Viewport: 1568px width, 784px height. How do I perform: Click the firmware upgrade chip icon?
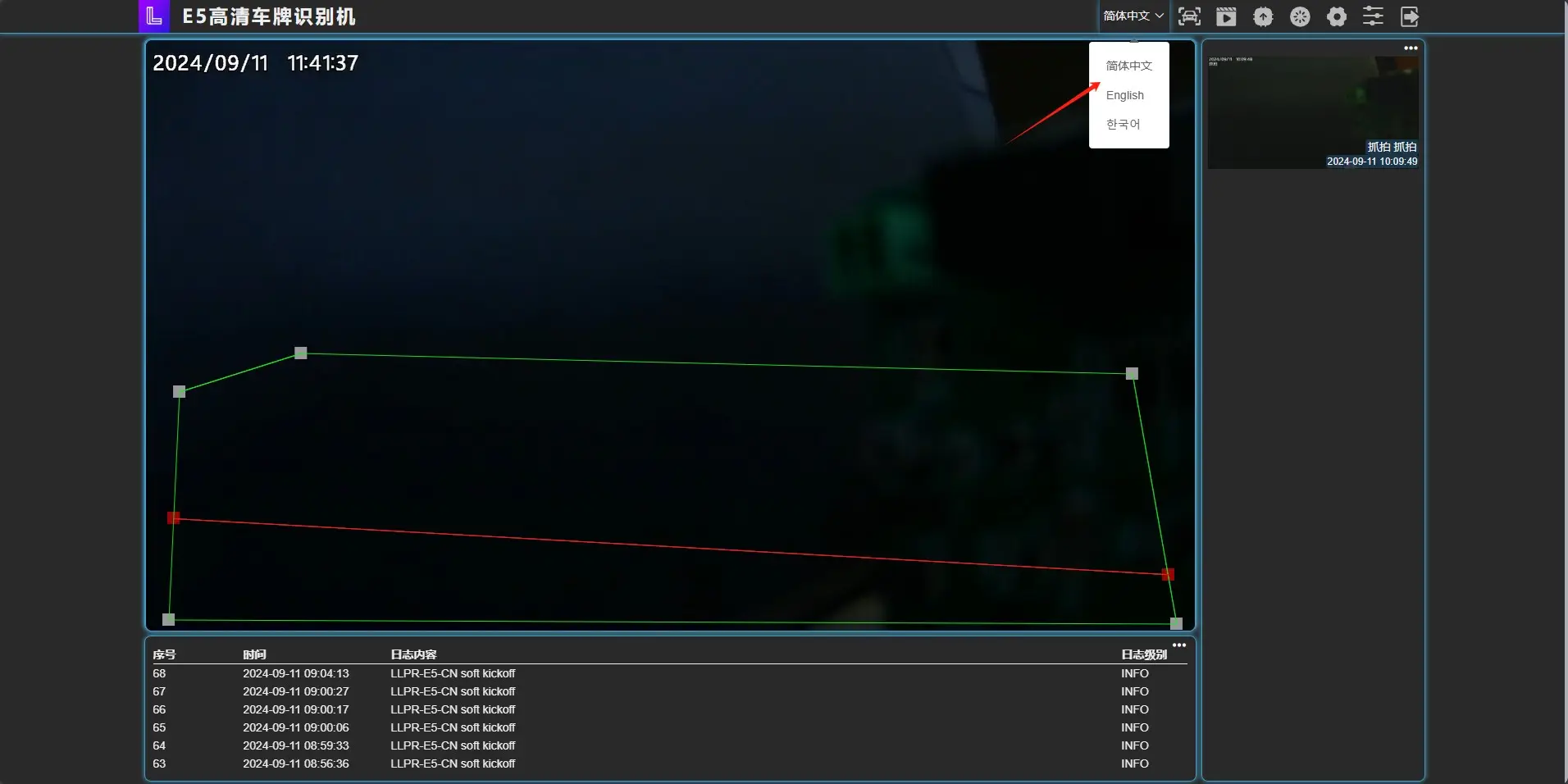[x=1263, y=16]
